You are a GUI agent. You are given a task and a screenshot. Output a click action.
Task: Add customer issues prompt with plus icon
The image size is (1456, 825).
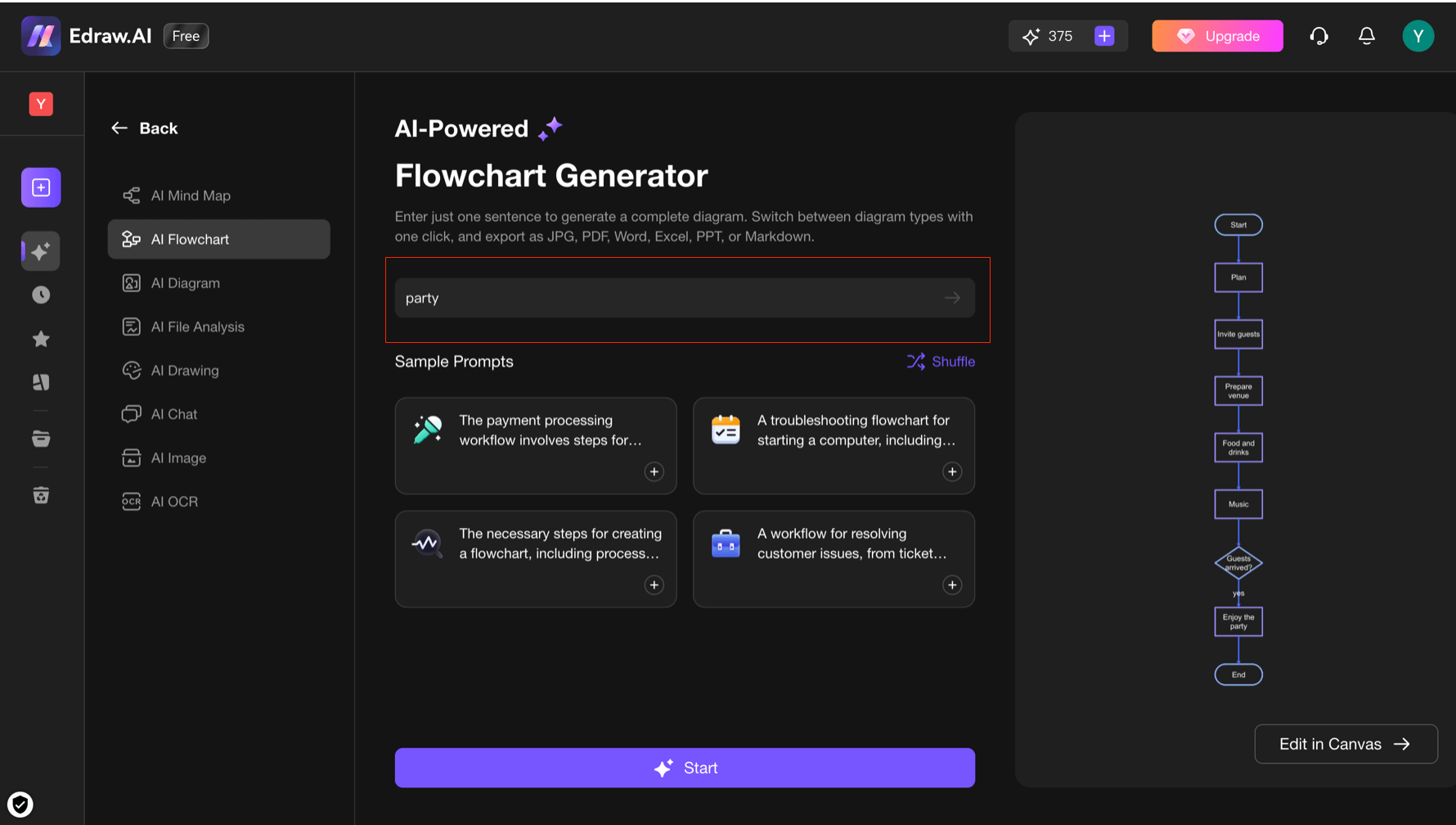pyautogui.click(x=952, y=584)
